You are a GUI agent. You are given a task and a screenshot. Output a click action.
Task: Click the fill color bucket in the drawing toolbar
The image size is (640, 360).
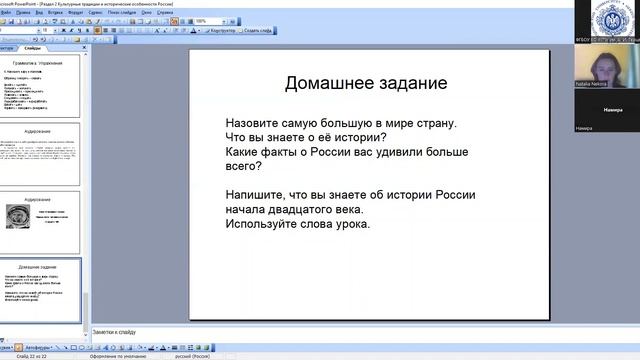click(140, 348)
